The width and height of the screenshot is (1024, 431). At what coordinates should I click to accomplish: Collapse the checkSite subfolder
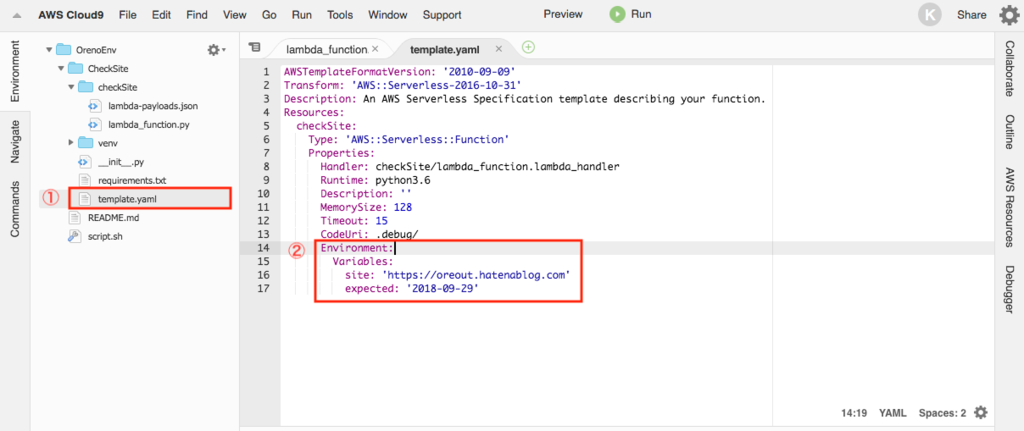pos(71,87)
